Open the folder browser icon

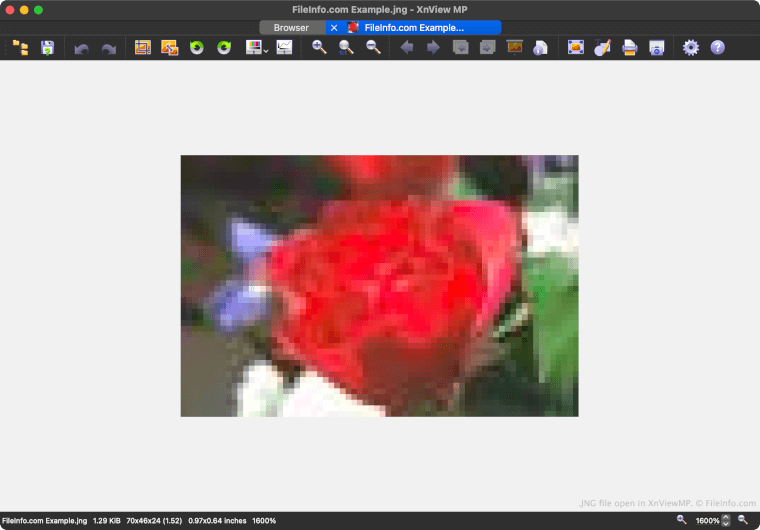(x=20, y=48)
